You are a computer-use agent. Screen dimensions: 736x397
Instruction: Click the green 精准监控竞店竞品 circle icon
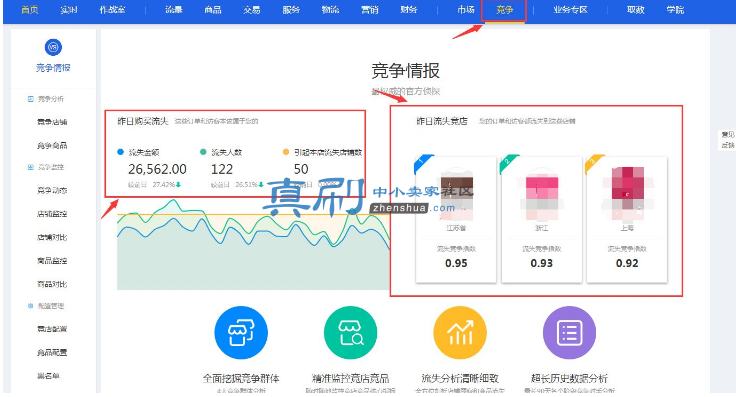coord(350,333)
